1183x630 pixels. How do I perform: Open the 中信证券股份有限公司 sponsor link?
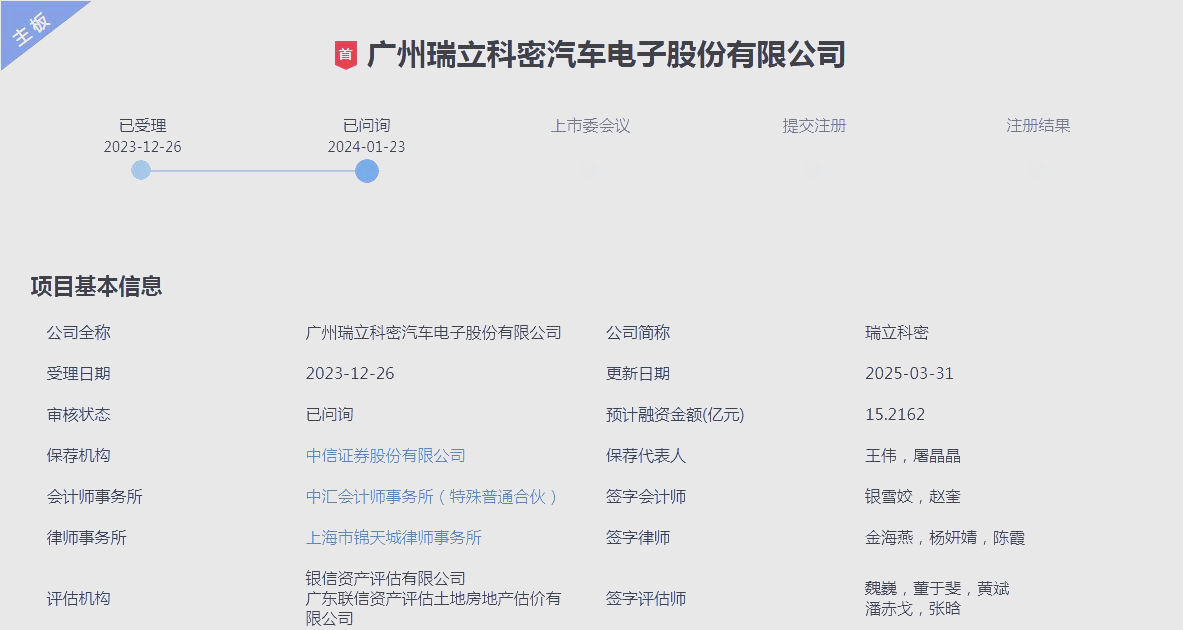tap(384, 455)
